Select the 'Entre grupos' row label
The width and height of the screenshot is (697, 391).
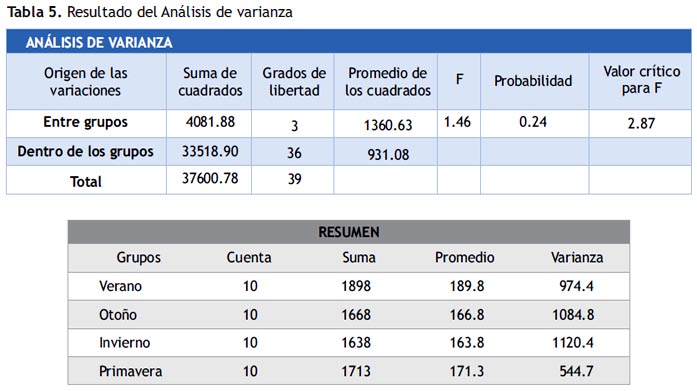coord(86,124)
